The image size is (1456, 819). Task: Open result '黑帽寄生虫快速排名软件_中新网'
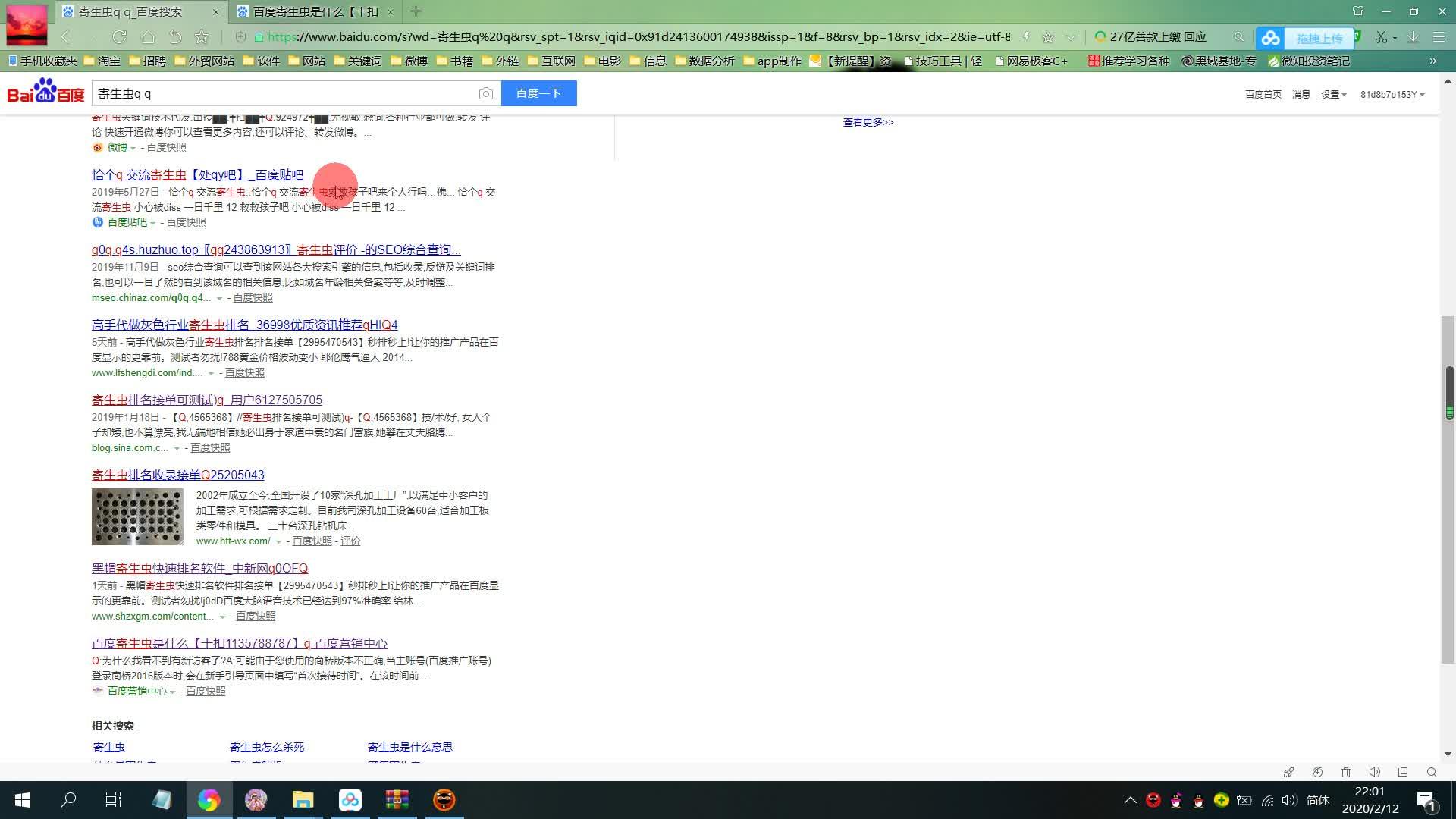(x=199, y=568)
